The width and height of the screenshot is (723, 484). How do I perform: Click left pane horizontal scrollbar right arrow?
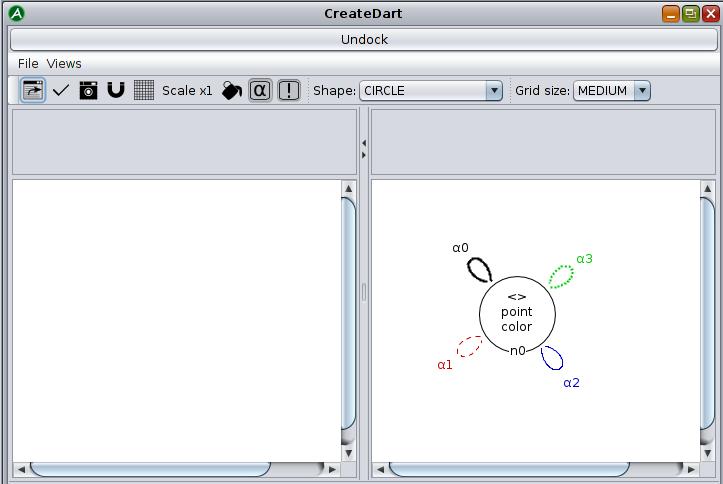332,470
